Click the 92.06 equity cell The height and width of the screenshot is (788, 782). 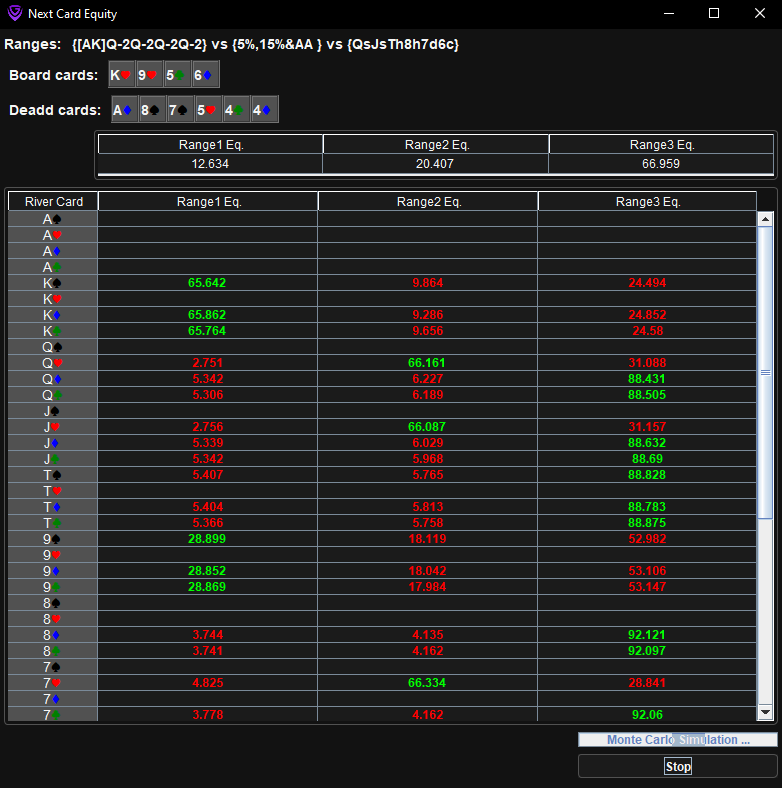[x=647, y=715]
